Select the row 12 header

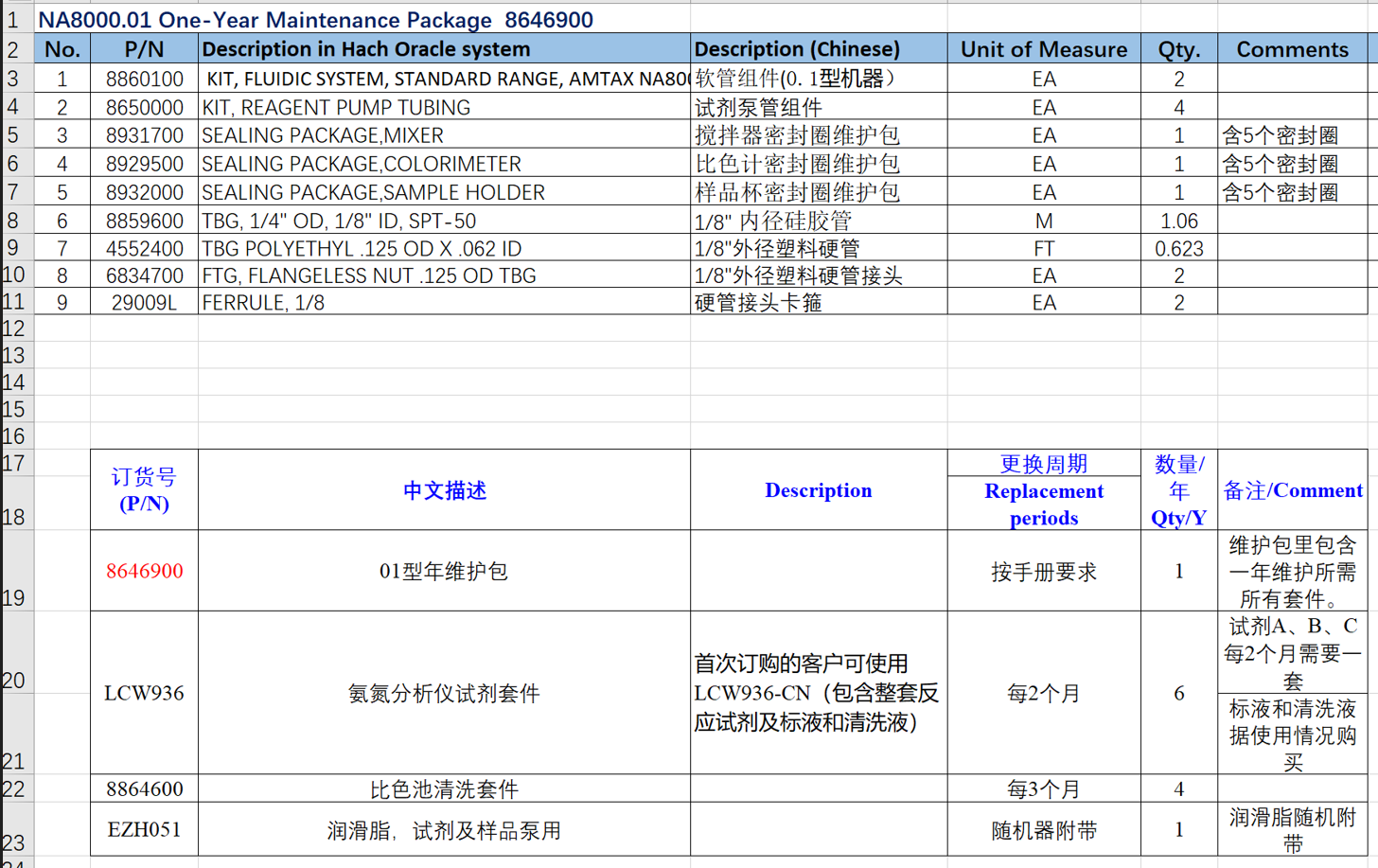click(14, 329)
